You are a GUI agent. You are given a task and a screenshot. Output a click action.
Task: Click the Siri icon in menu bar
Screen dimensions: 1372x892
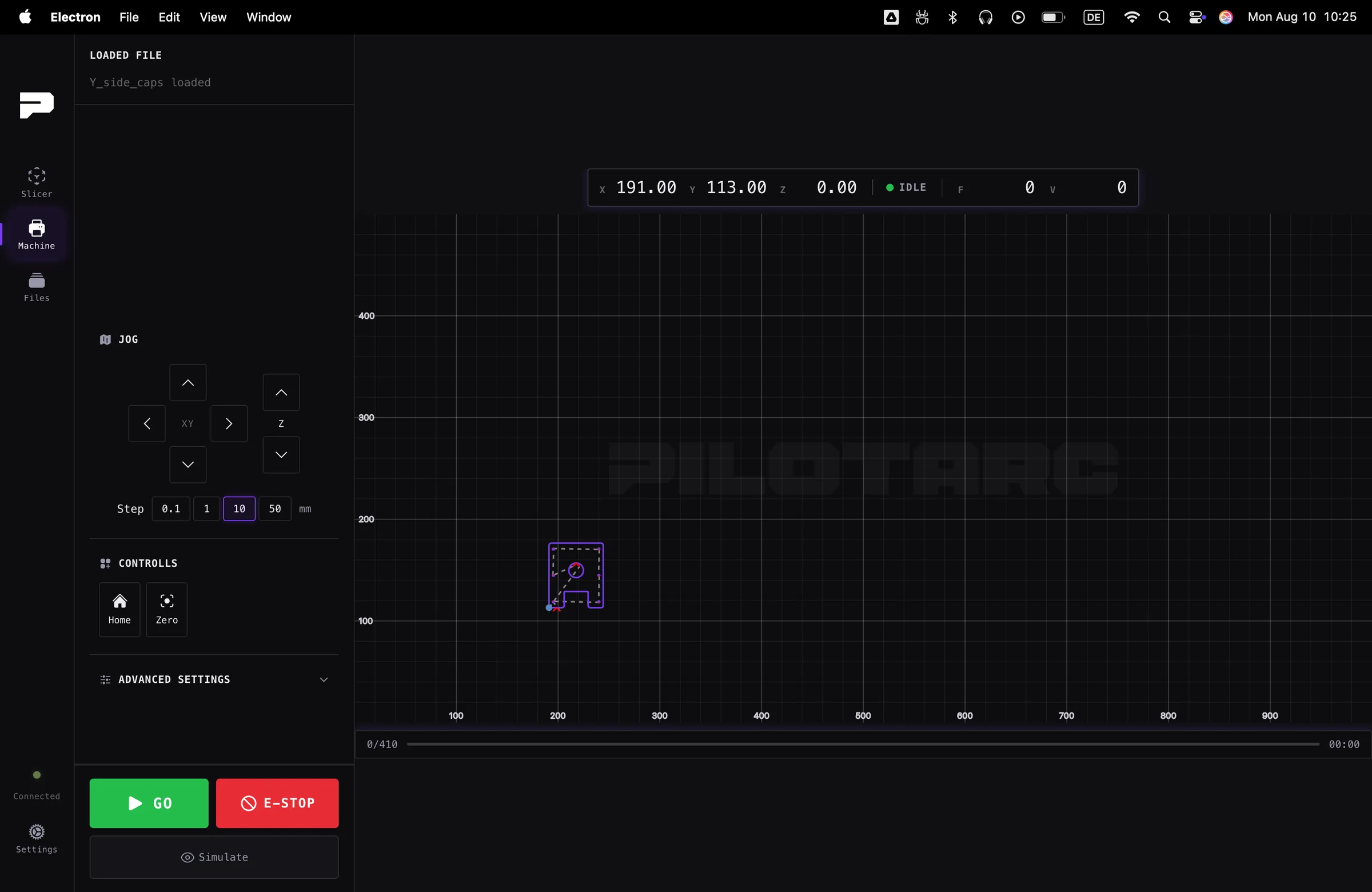tap(1226, 17)
